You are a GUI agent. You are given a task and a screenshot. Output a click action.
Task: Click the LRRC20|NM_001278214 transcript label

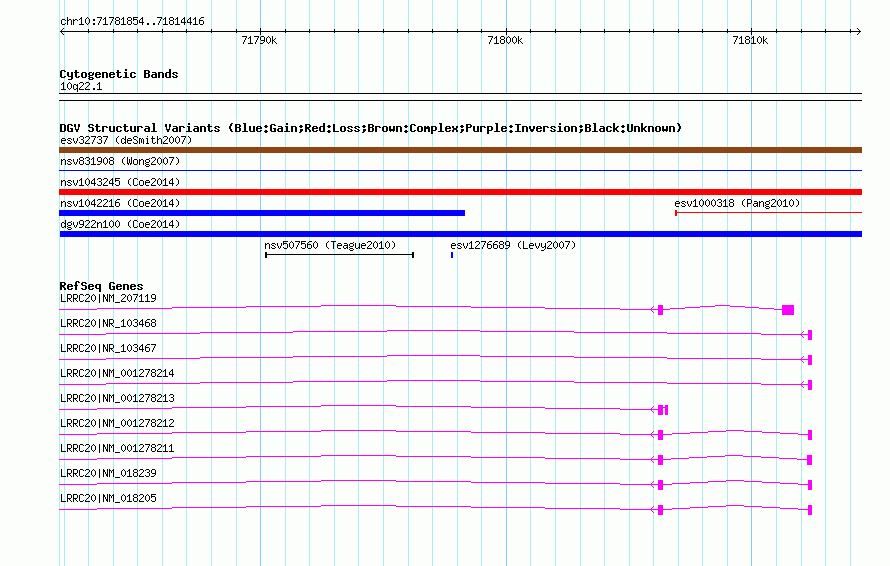point(117,374)
